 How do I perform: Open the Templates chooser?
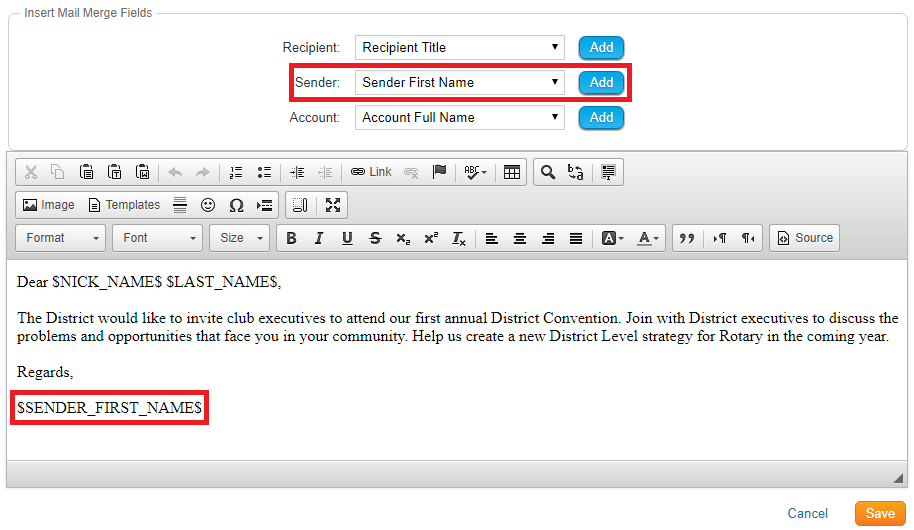pos(124,205)
